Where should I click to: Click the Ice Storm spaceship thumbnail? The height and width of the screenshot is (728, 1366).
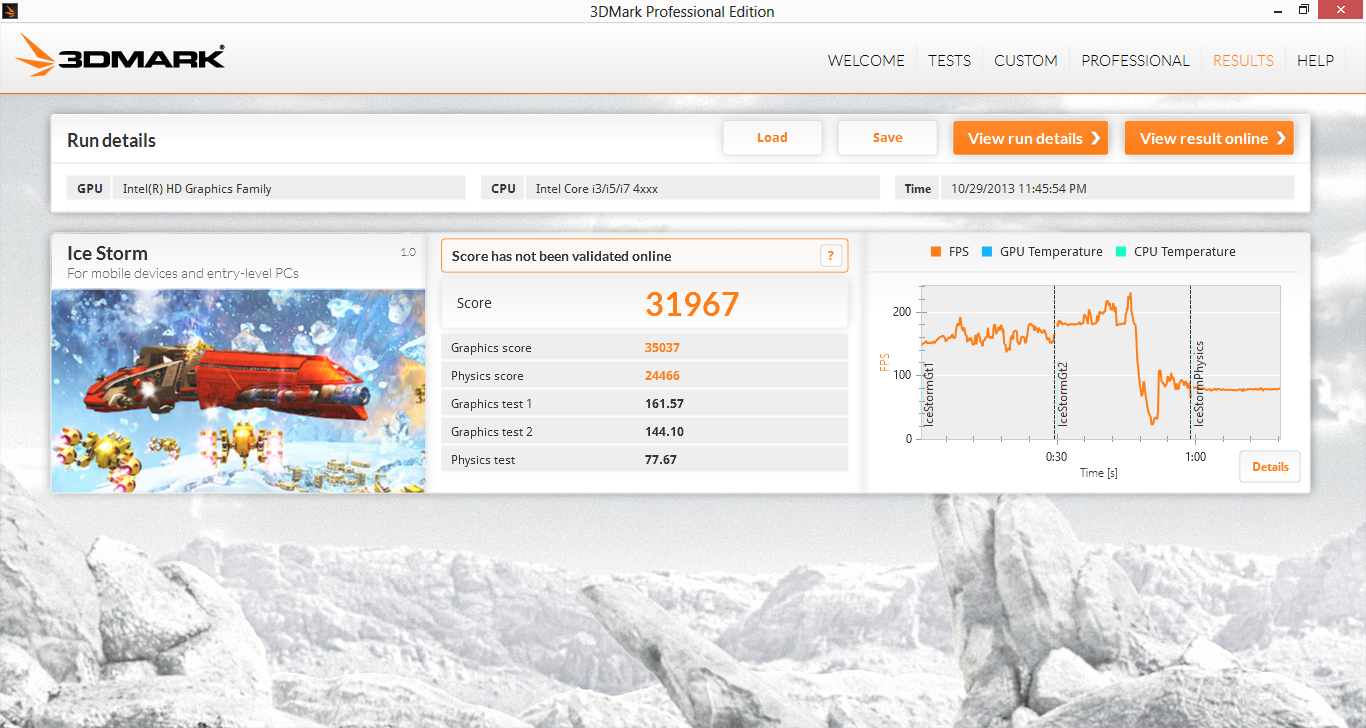[238, 391]
